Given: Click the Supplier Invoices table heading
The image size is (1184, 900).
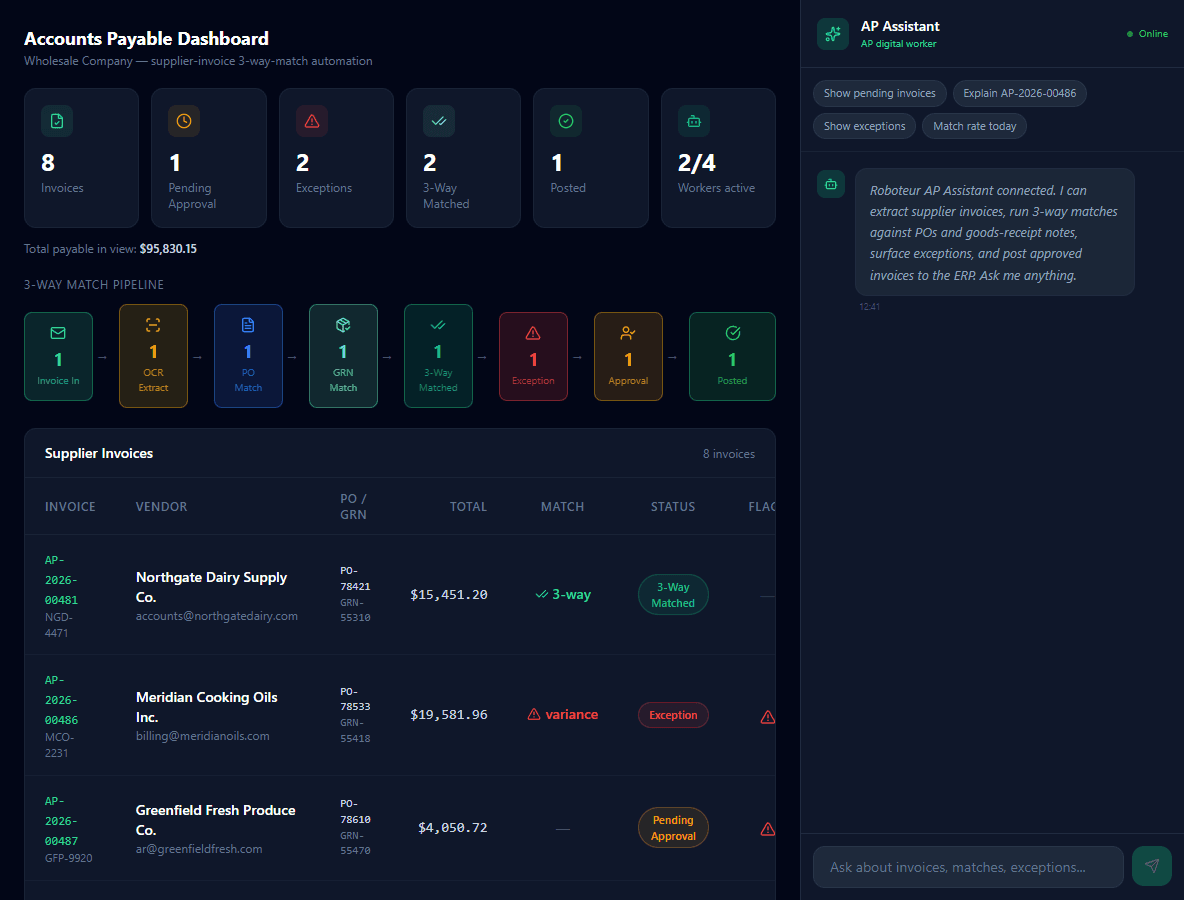Looking at the screenshot, I should click(99, 453).
